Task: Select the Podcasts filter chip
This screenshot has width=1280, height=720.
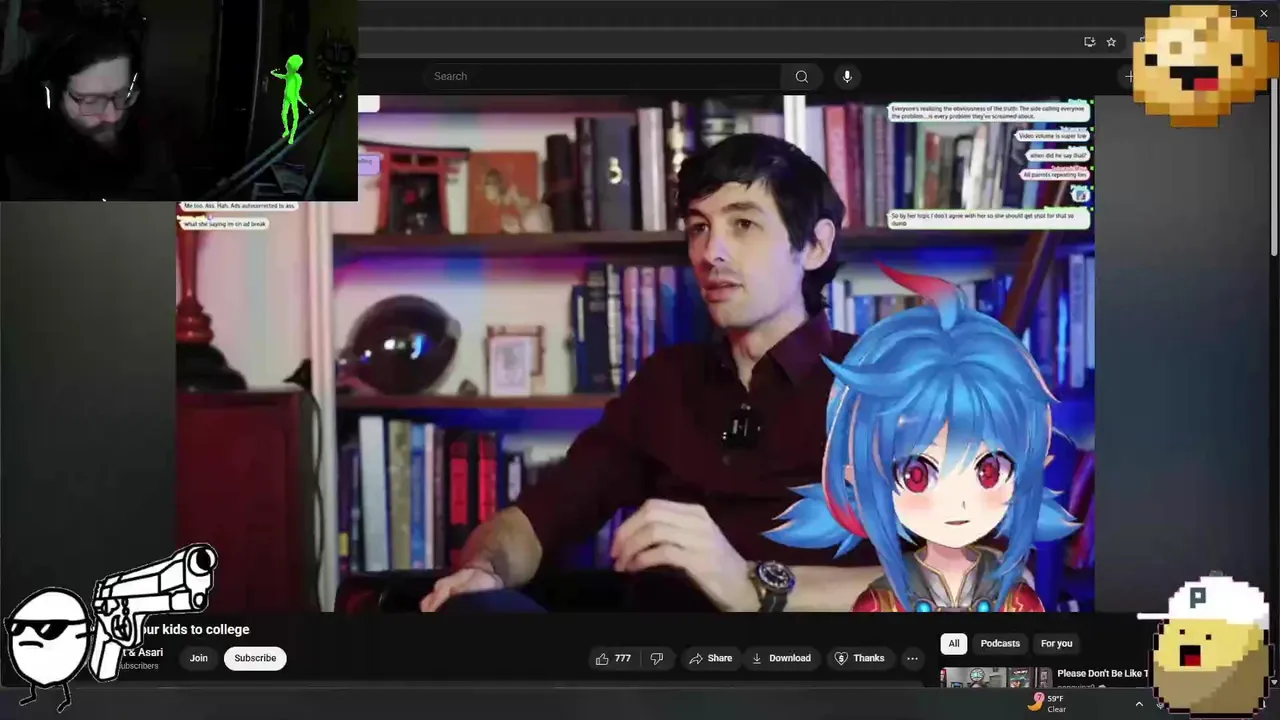Action: click(x=1000, y=644)
